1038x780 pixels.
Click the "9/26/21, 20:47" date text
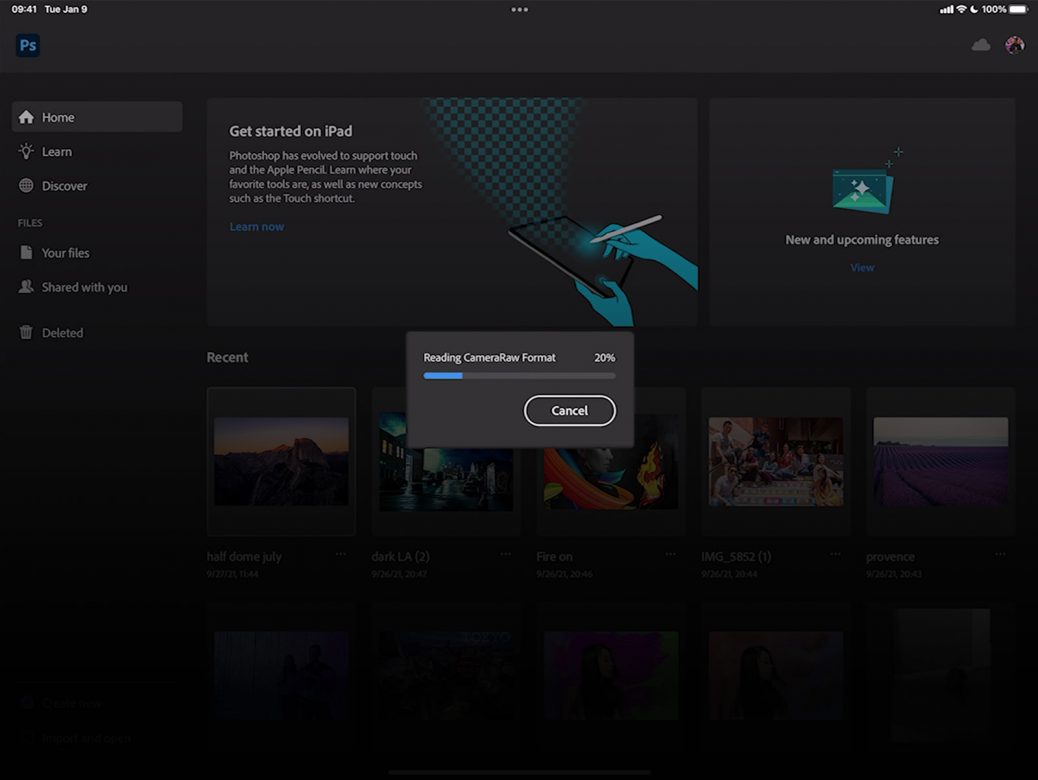click(x=399, y=574)
